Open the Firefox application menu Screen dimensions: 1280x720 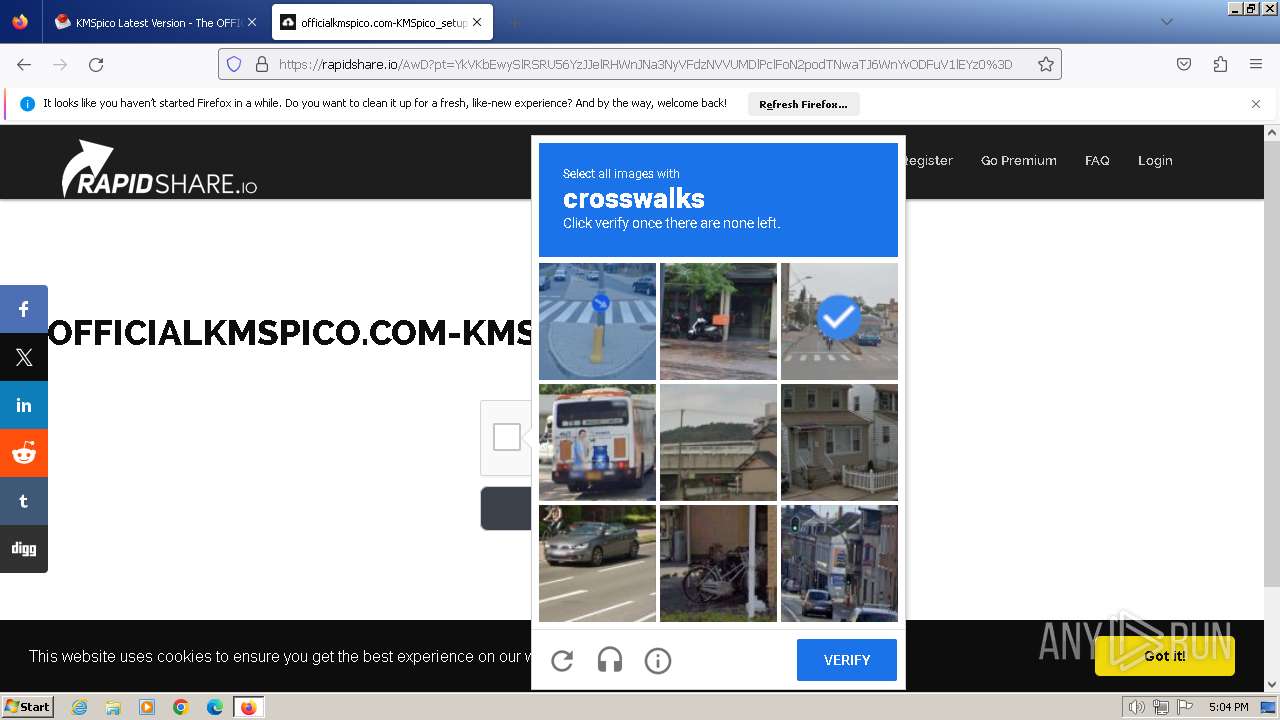pyautogui.click(x=1256, y=64)
